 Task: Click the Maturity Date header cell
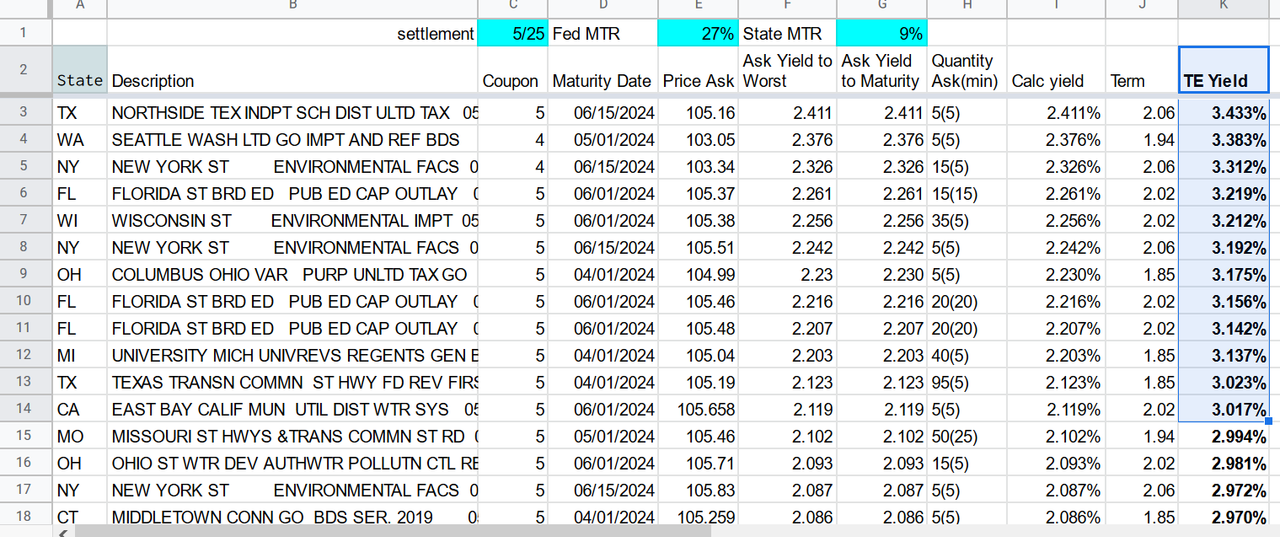pos(602,70)
